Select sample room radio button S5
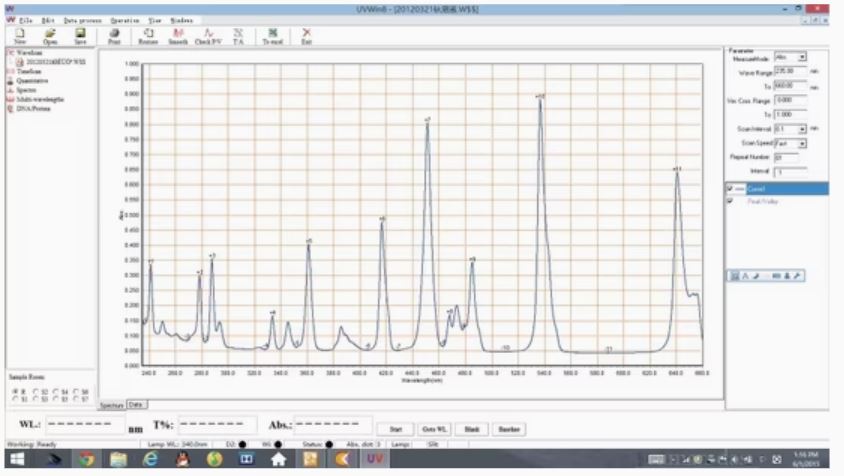This screenshot has width=844, height=476. pyautogui.click(x=56, y=399)
